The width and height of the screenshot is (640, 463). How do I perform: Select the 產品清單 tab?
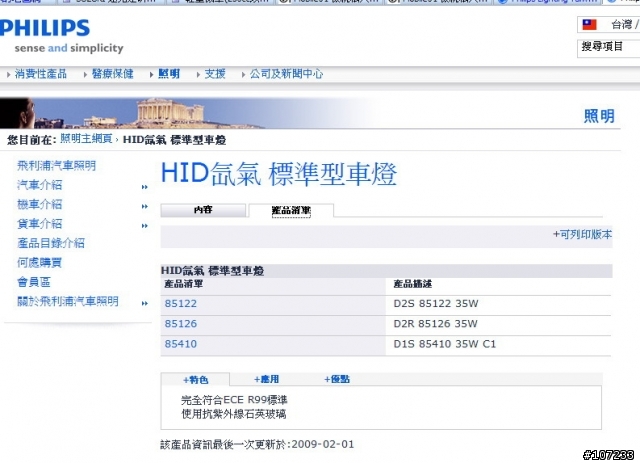pyautogui.click(x=291, y=211)
